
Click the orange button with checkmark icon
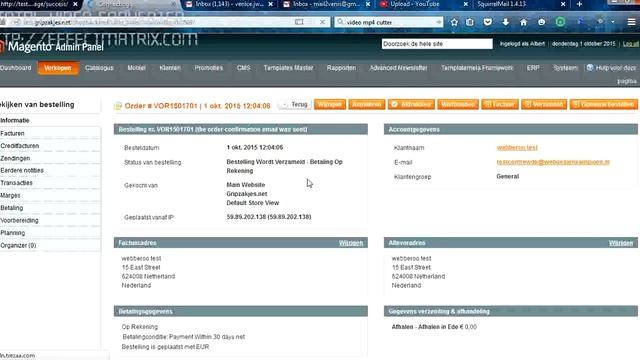[x=411, y=104]
